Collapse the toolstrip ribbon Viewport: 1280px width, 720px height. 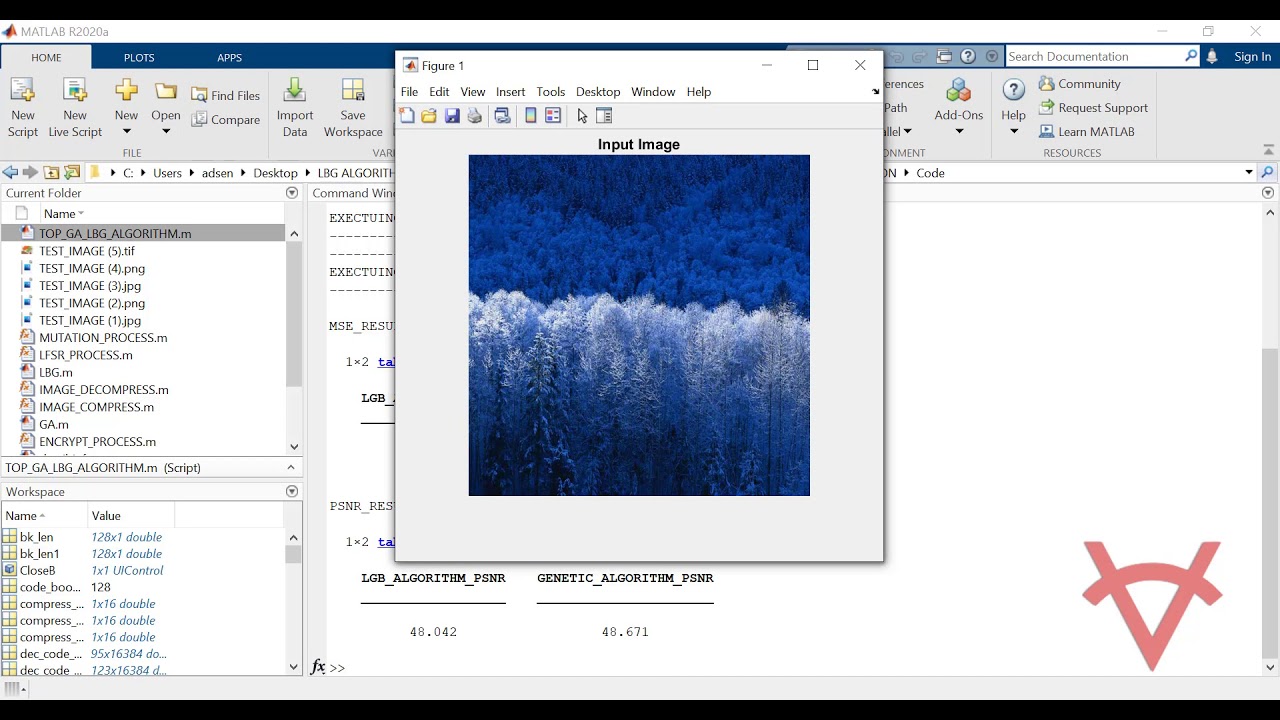click(x=1268, y=150)
